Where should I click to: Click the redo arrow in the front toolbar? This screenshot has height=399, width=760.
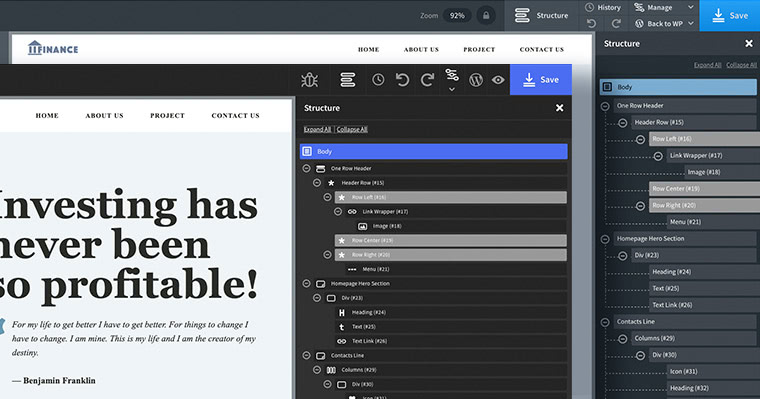coord(427,80)
